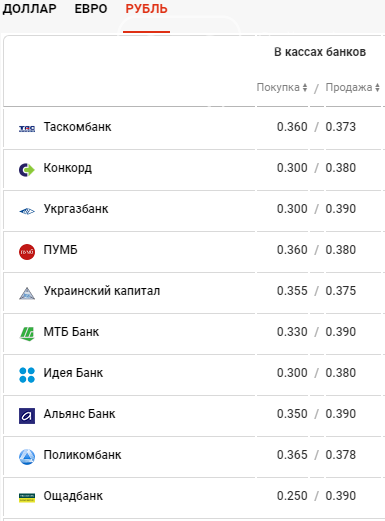Click the Альянс Банк logo icon
This screenshot has width=385, height=521.
pos(27,416)
